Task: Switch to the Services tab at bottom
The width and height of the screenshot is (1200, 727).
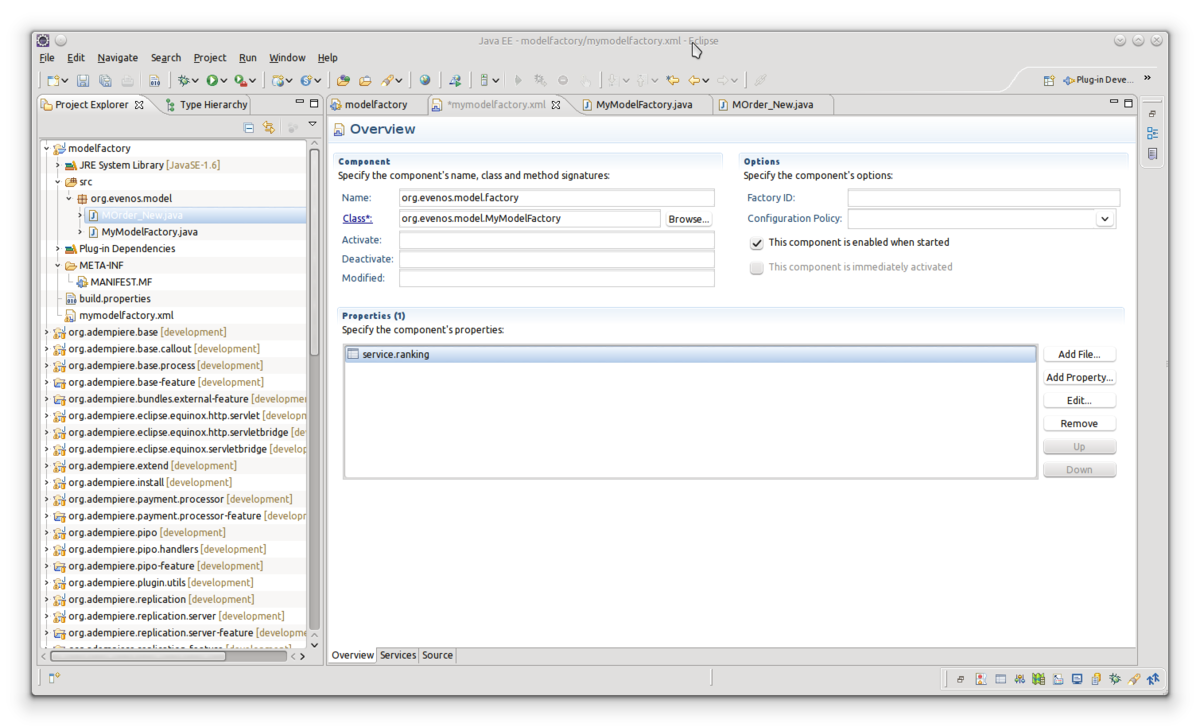Action: click(x=397, y=655)
